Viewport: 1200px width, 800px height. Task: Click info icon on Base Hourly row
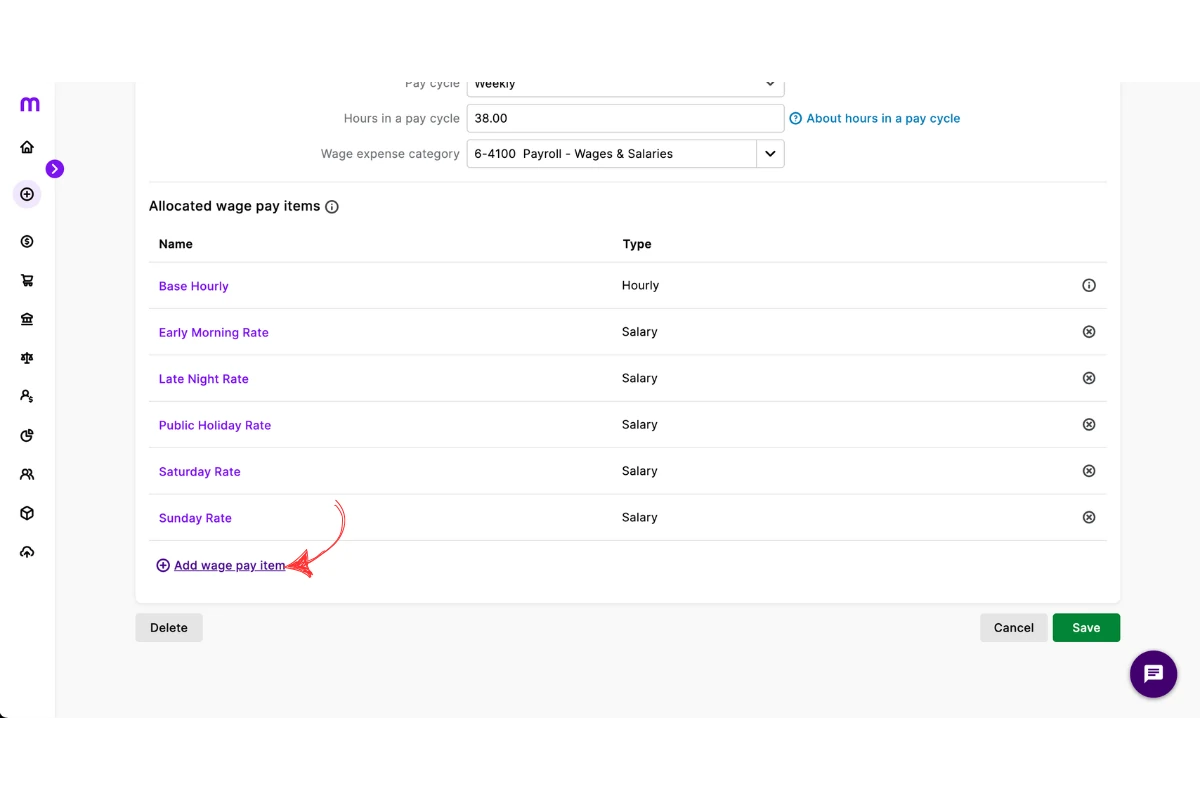coord(1089,285)
